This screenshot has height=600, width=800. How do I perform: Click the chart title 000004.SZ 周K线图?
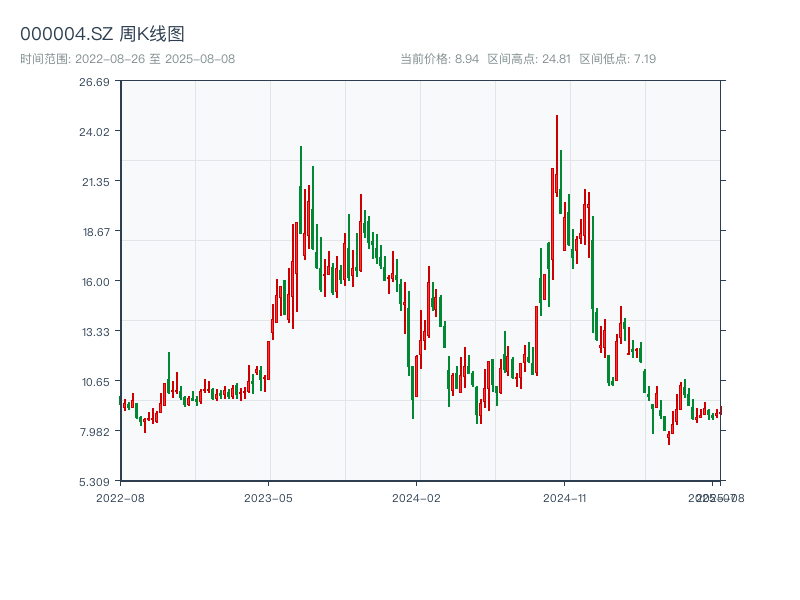(102, 34)
